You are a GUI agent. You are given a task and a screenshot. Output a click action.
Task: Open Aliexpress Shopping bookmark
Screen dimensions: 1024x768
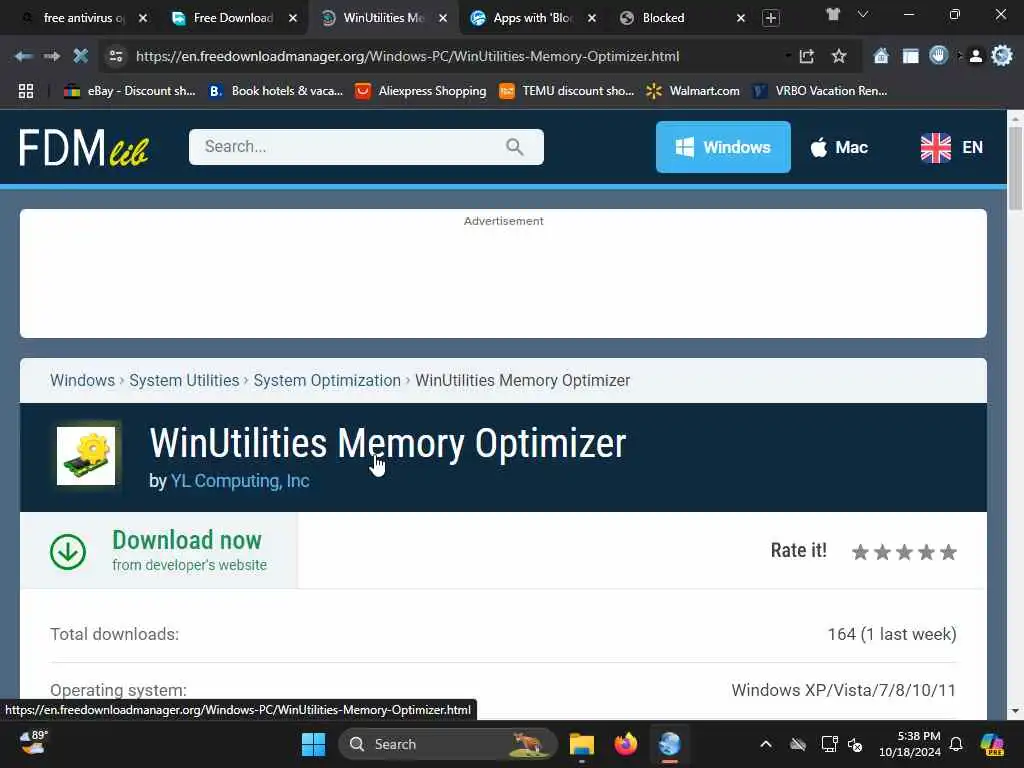tap(421, 91)
